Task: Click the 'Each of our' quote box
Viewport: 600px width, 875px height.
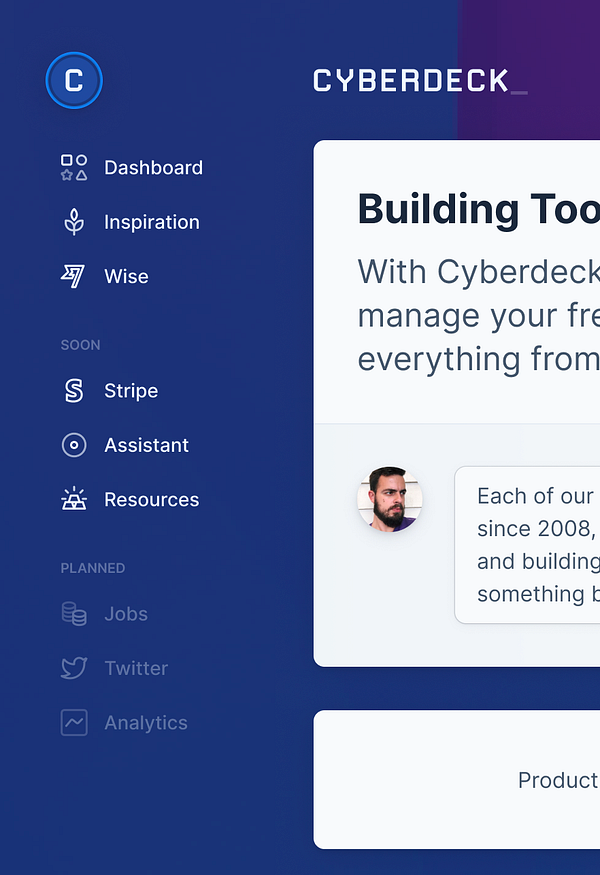Action: tap(527, 545)
